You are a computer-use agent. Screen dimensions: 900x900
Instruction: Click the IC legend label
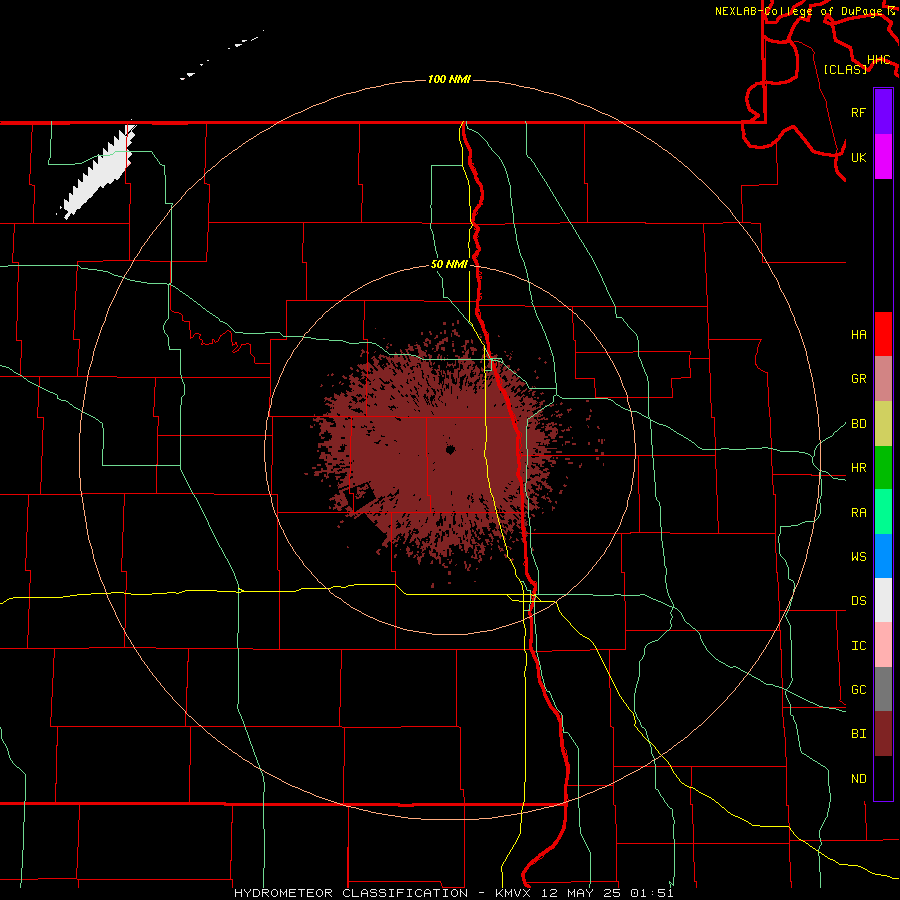pyautogui.click(x=858, y=646)
